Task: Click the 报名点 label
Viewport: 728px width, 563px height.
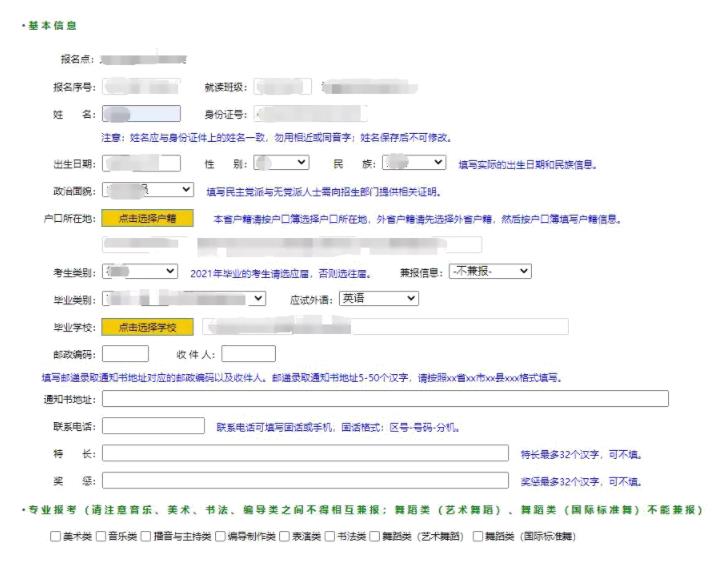Action: 78,59
